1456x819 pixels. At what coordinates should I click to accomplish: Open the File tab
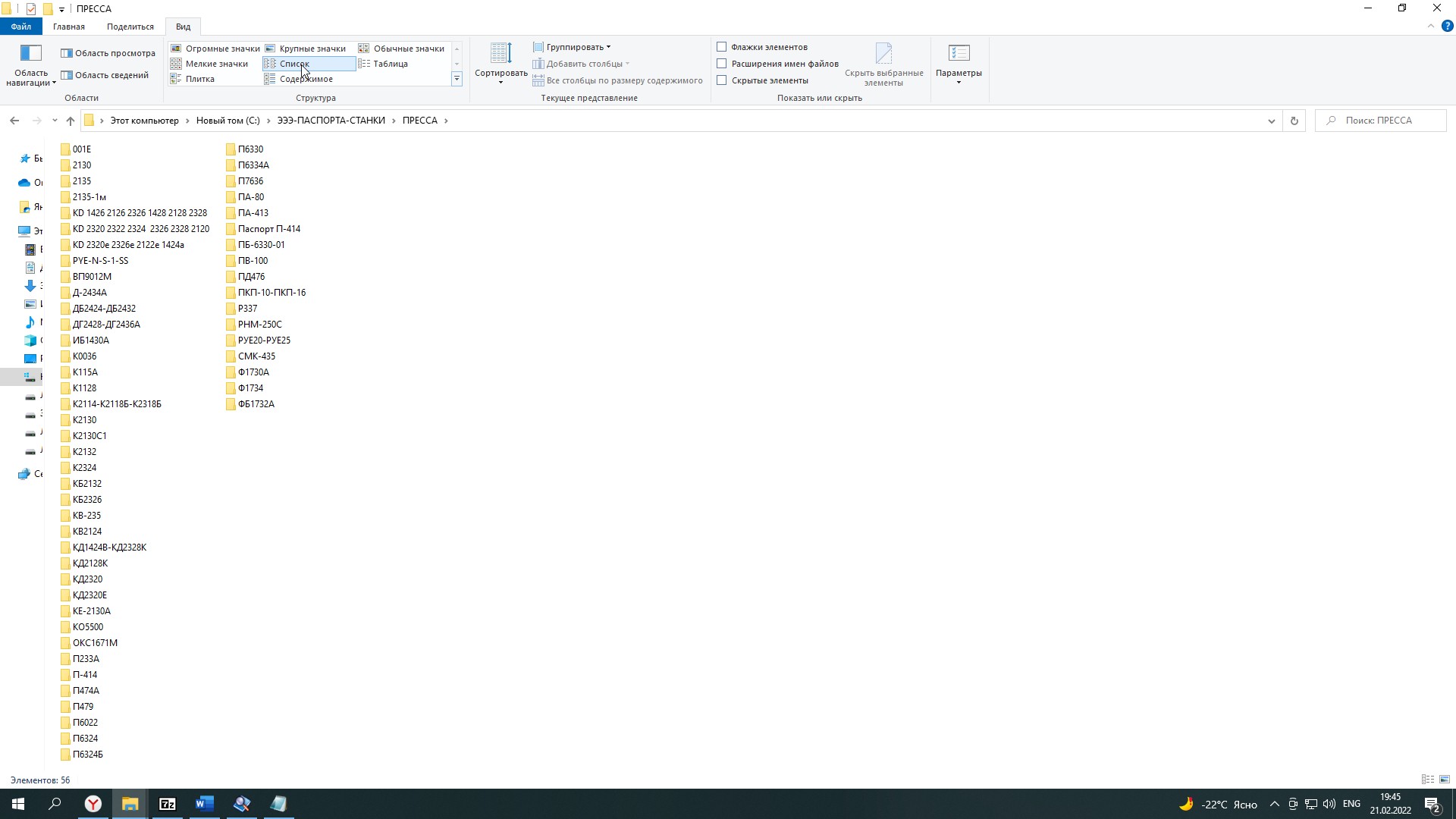[x=20, y=27]
